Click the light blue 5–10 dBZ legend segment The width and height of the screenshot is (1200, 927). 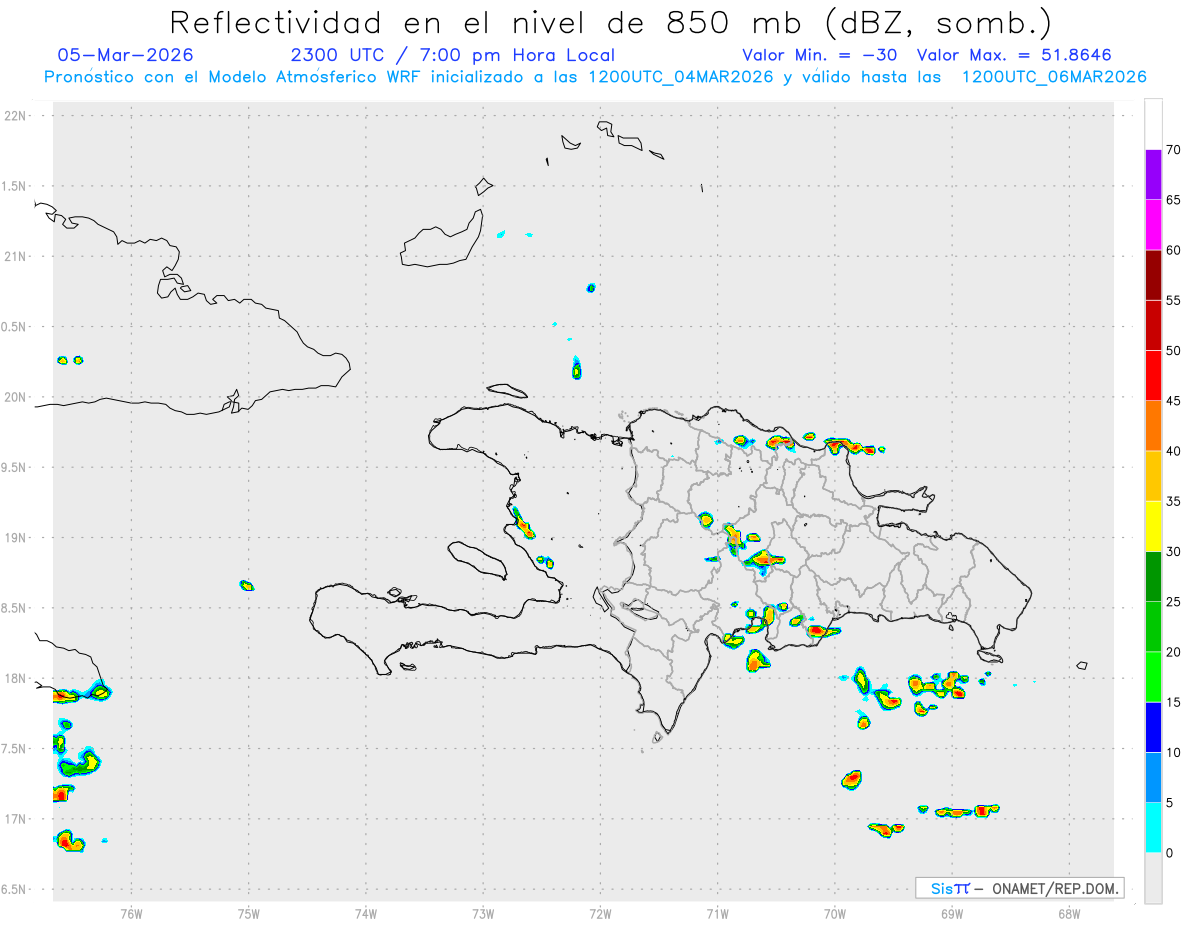tap(1153, 777)
